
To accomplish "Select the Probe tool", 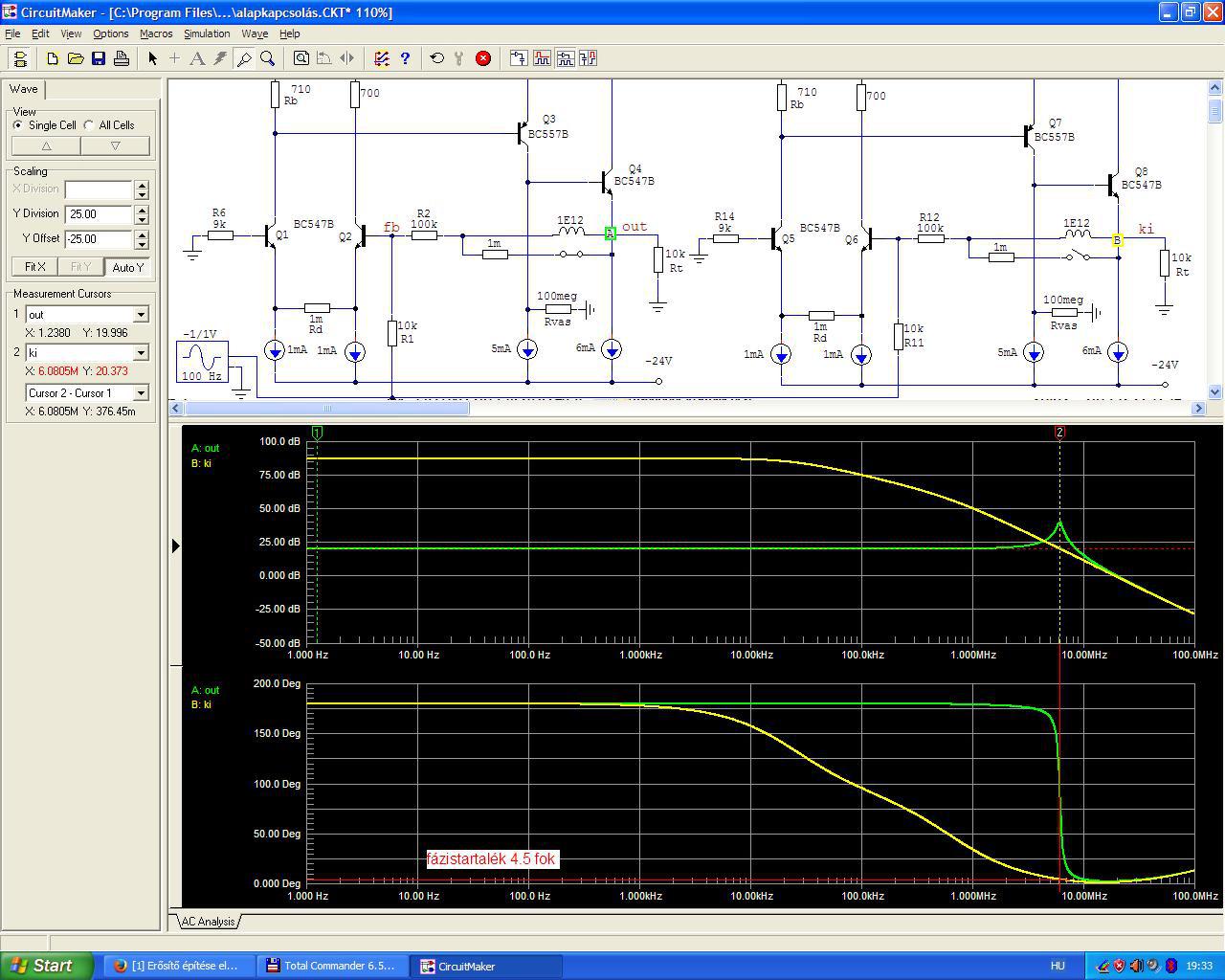I will tap(244, 58).
